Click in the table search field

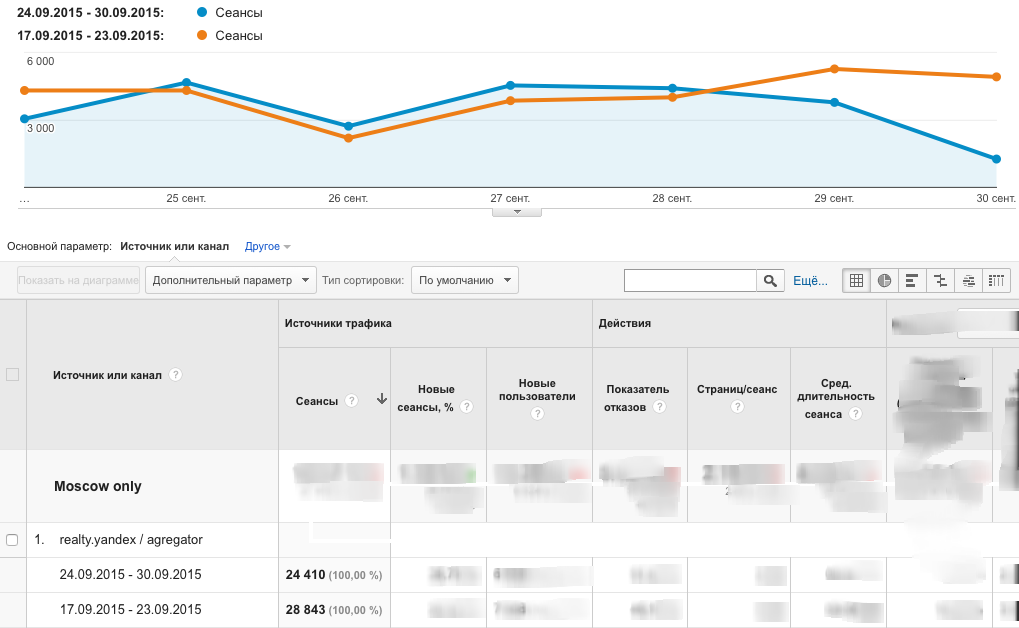pyautogui.click(x=690, y=280)
